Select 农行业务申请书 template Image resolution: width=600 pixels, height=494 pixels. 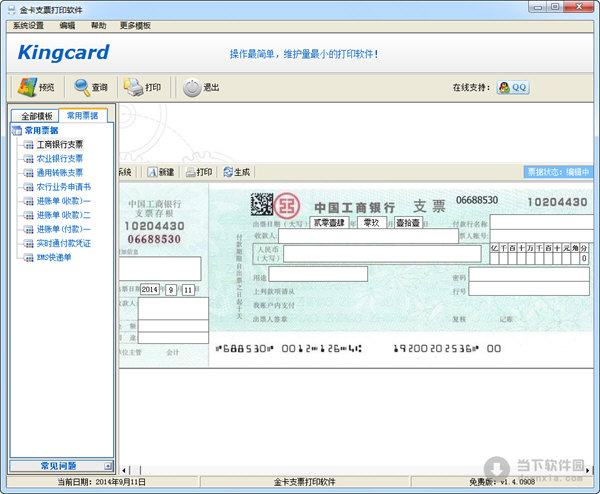pos(64,187)
